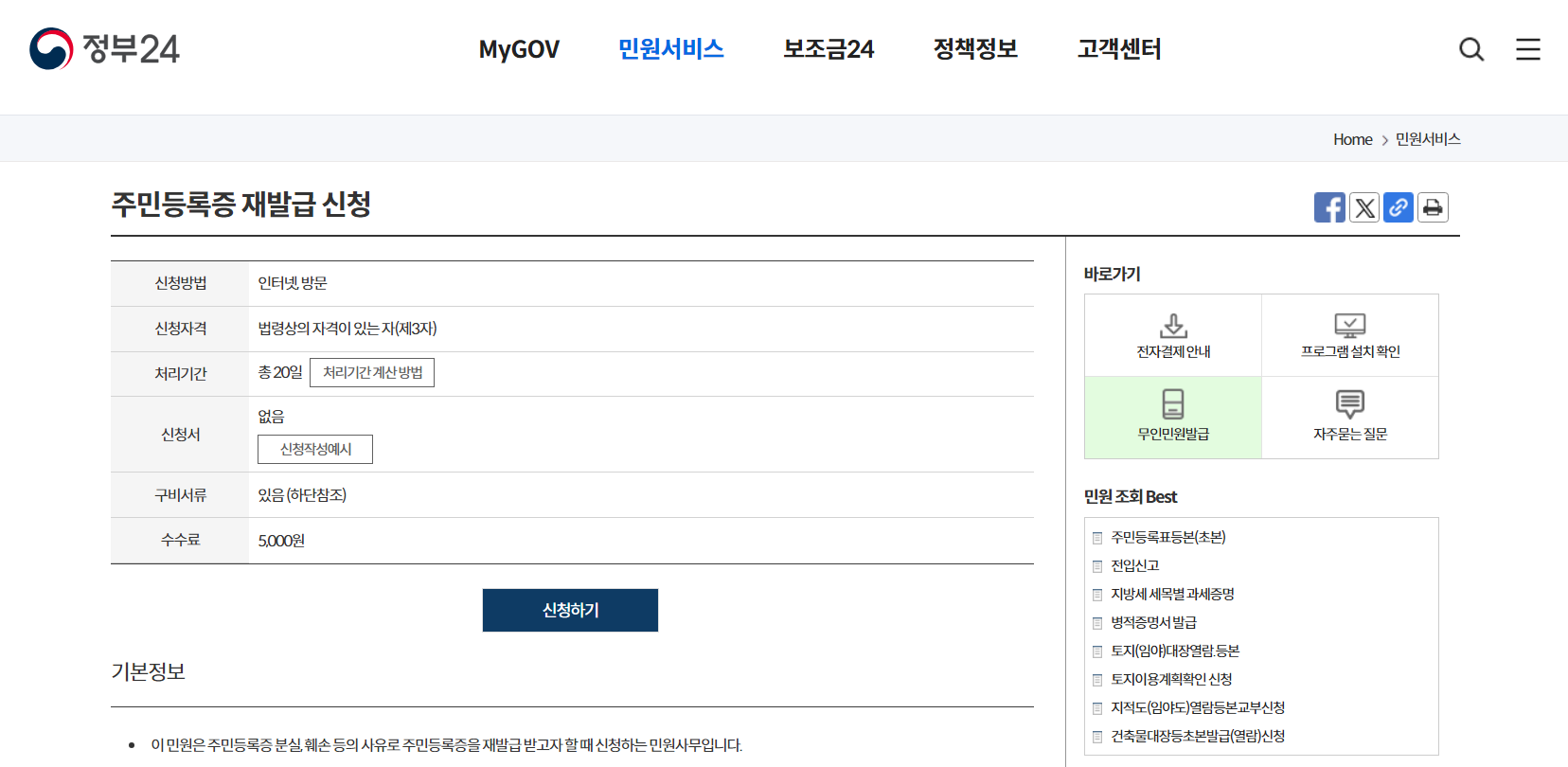Click the 구비서류 row label
This screenshot has height=767, width=1568.
(x=180, y=495)
